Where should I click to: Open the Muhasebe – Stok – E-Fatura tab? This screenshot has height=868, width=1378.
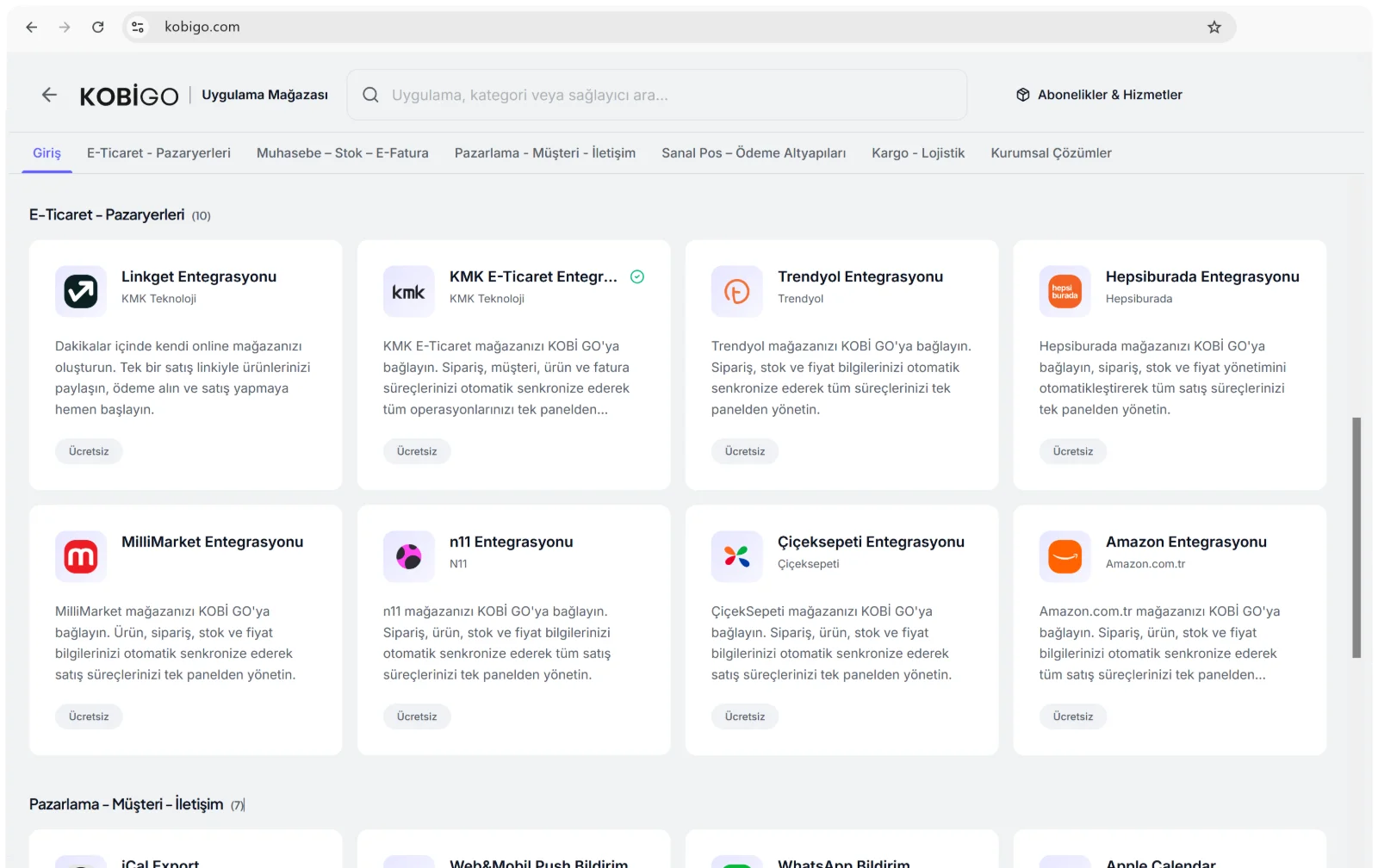click(343, 153)
